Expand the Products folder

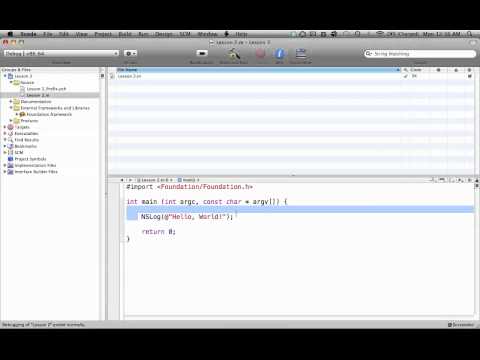[x=11, y=120]
